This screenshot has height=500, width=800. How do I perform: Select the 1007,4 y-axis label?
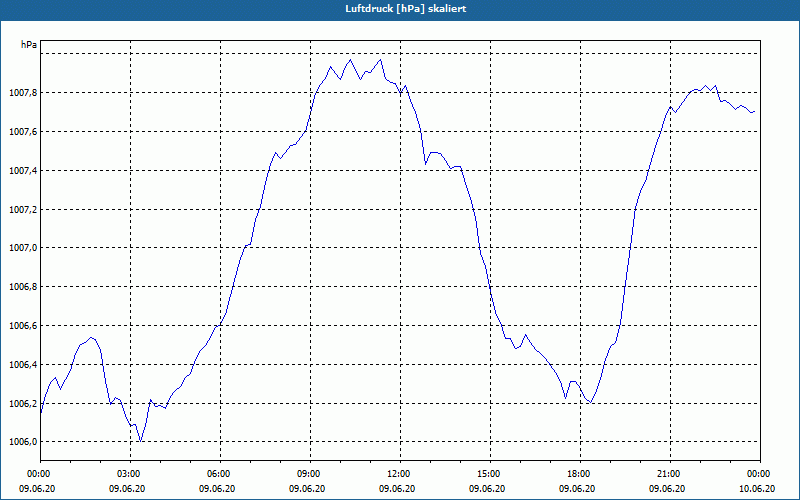[x=23, y=170]
